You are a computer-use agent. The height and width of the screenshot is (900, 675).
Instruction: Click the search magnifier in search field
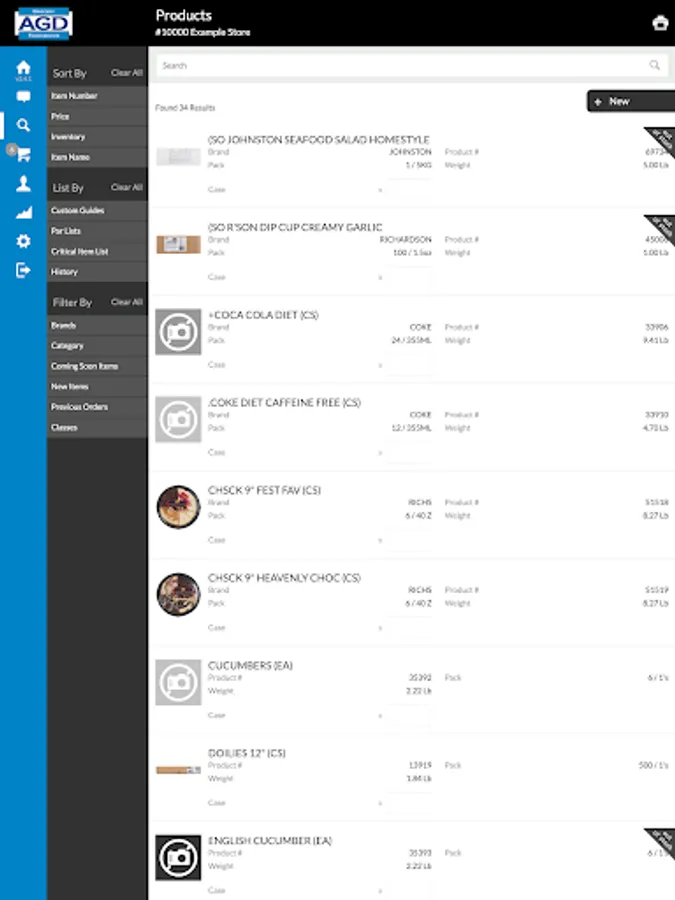(654, 65)
